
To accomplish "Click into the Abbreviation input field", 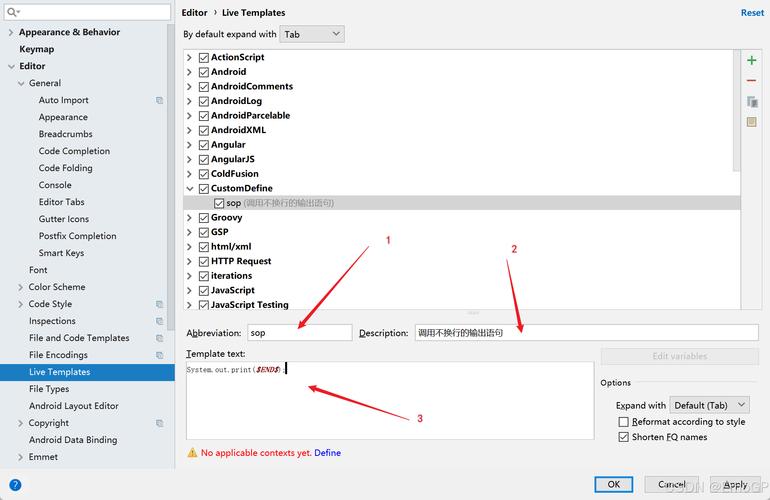I will click(299, 333).
